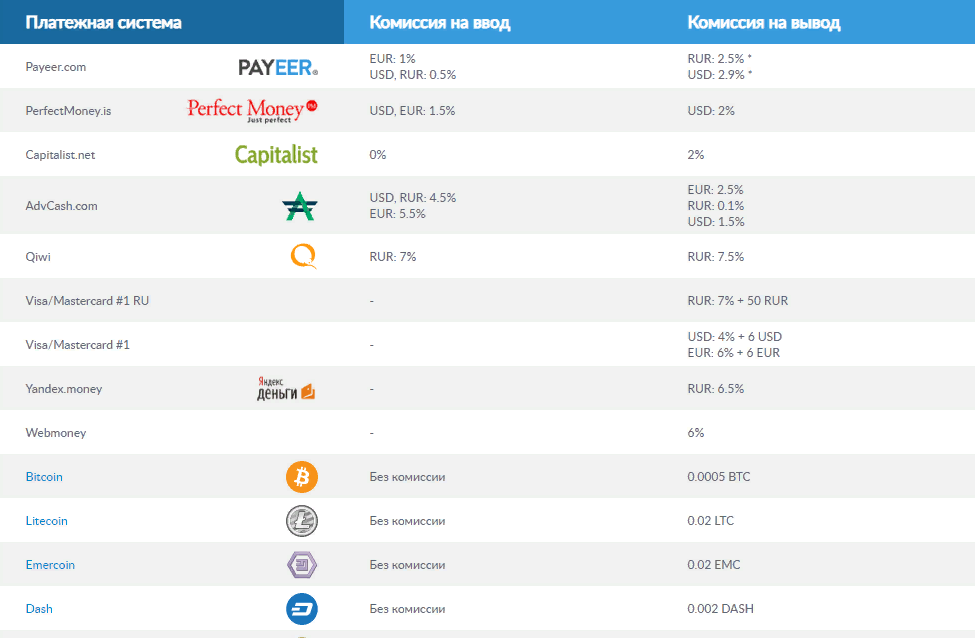This screenshot has width=975, height=638.
Task: Open the Bitcoin link
Action: [x=44, y=477]
